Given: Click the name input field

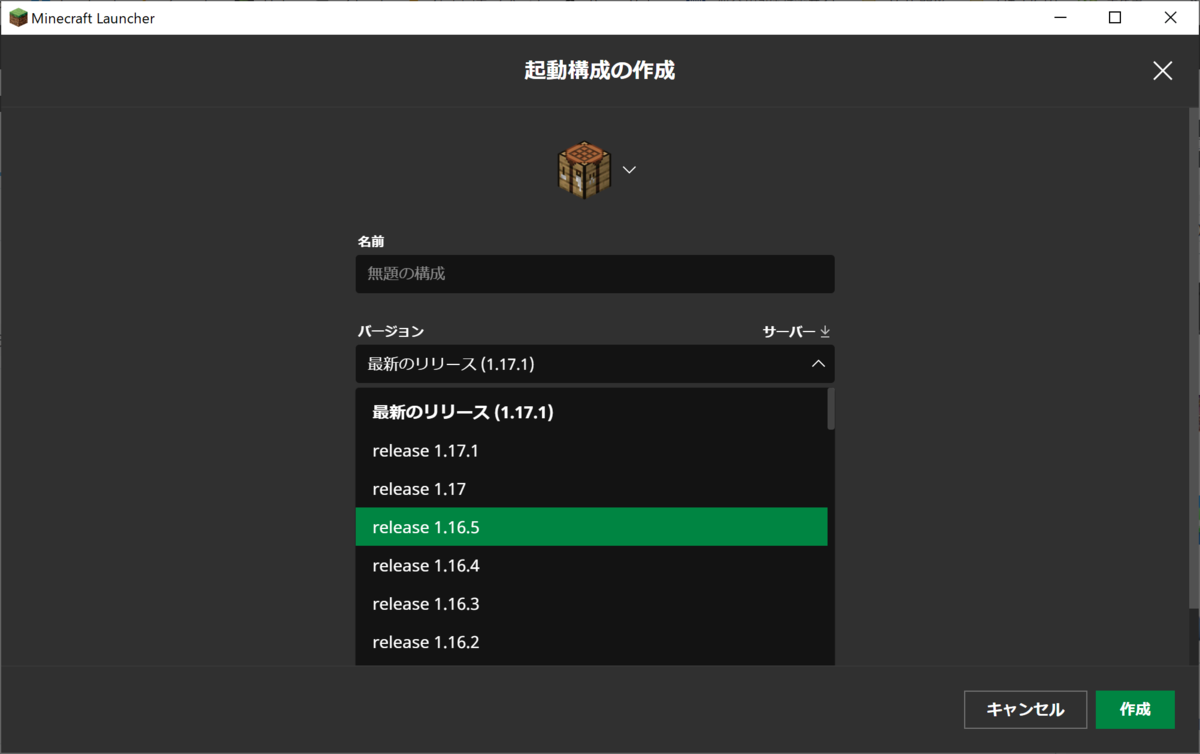Looking at the screenshot, I should tap(595, 274).
